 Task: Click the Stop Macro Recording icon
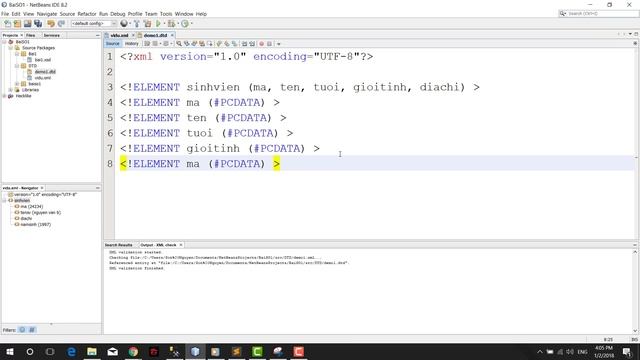click(269, 44)
